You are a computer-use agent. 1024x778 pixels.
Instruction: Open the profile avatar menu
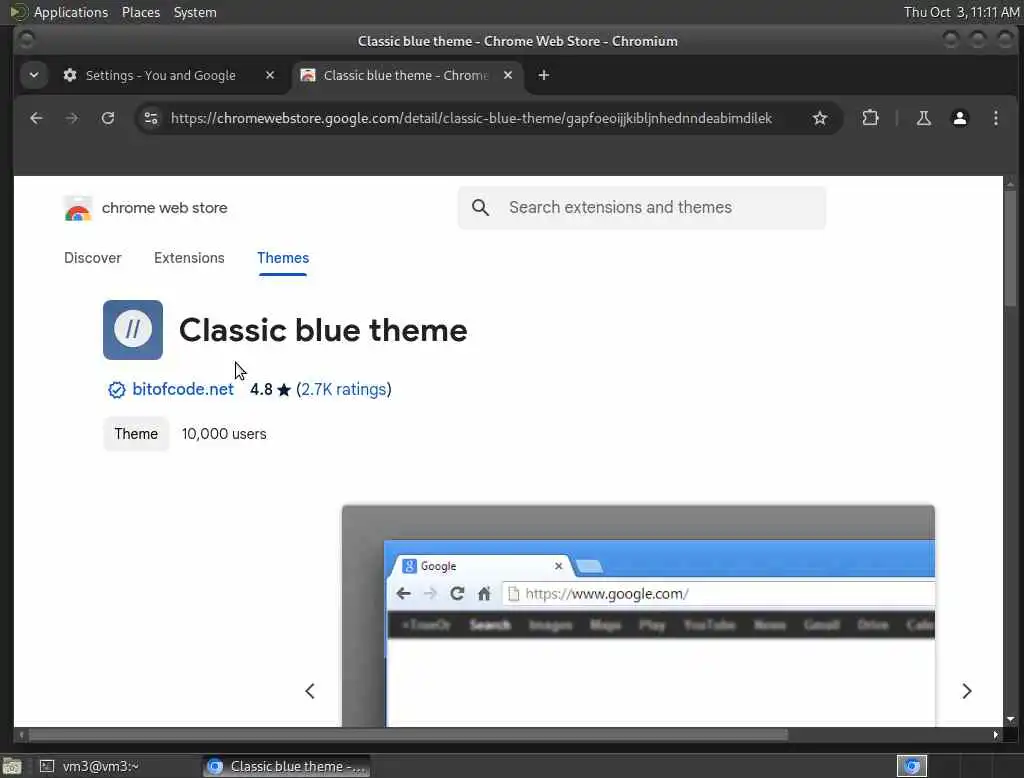click(959, 118)
